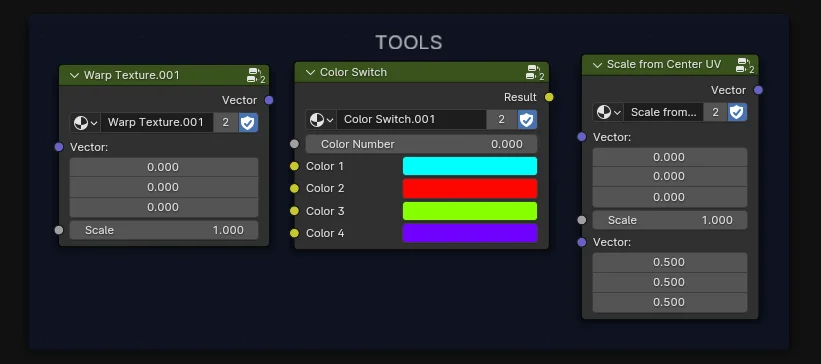This screenshot has height=364, width=821.
Task: Click the Color 2 input socket
Action: pos(294,188)
